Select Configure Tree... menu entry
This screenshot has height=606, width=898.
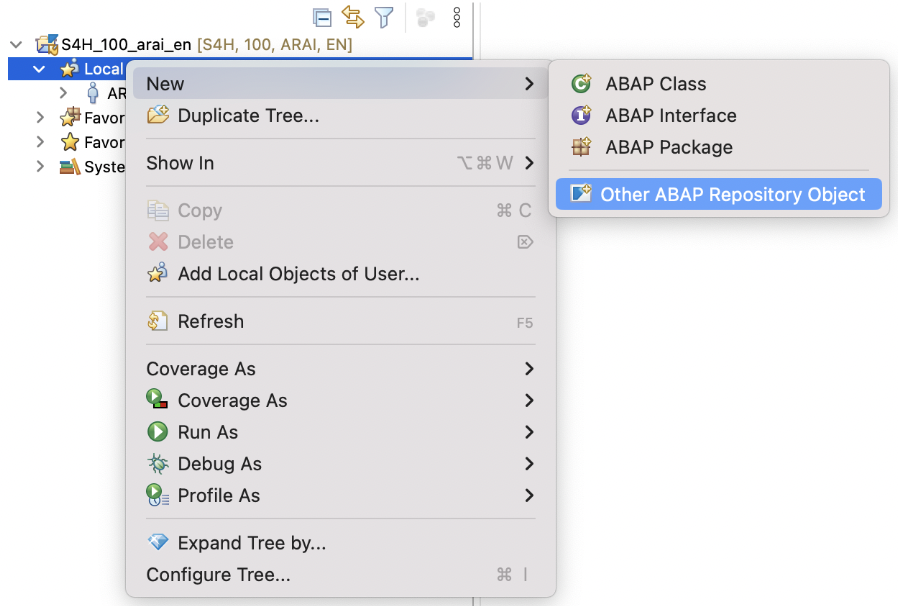point(341,574)
